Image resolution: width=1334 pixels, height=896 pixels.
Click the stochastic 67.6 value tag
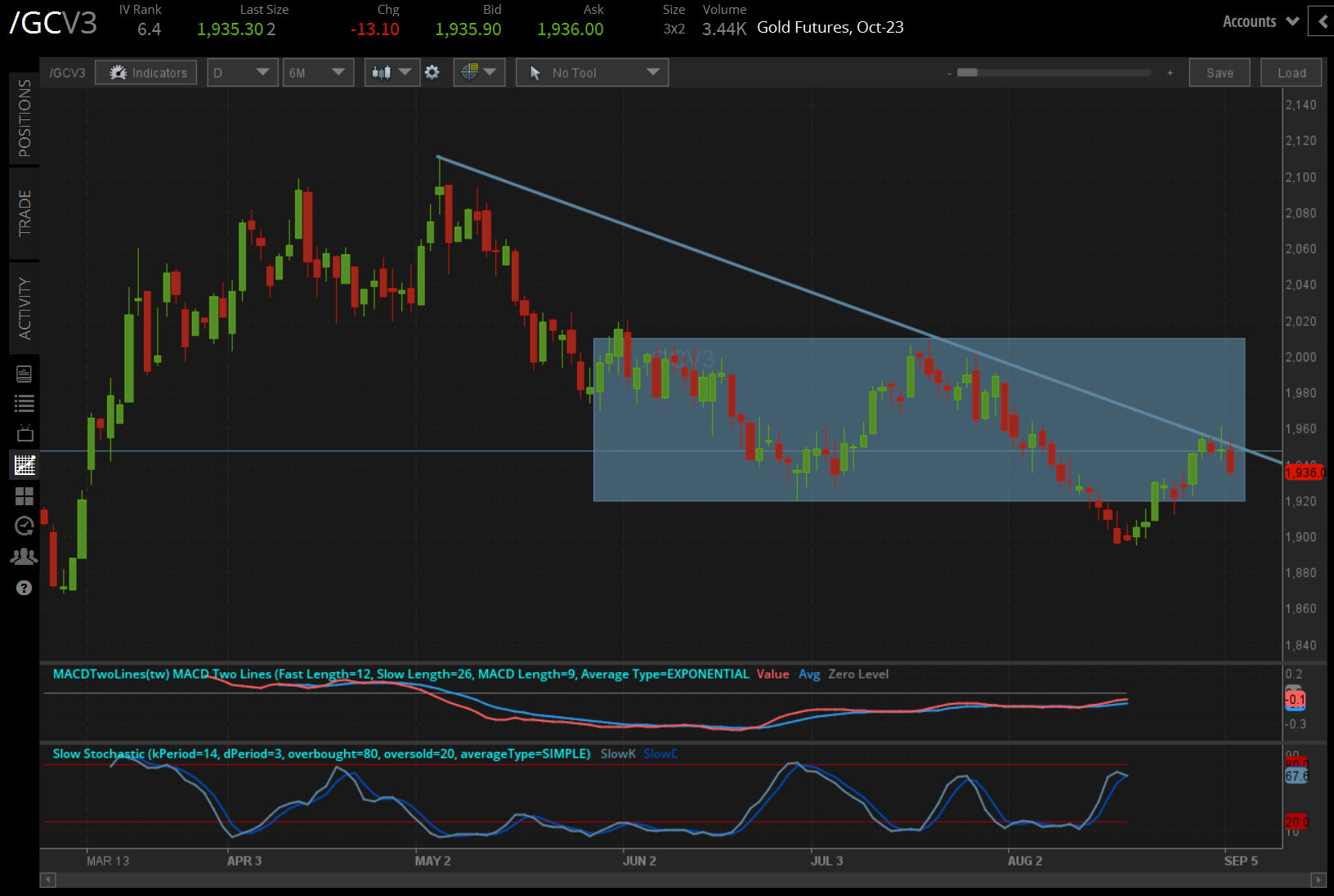1296,776
